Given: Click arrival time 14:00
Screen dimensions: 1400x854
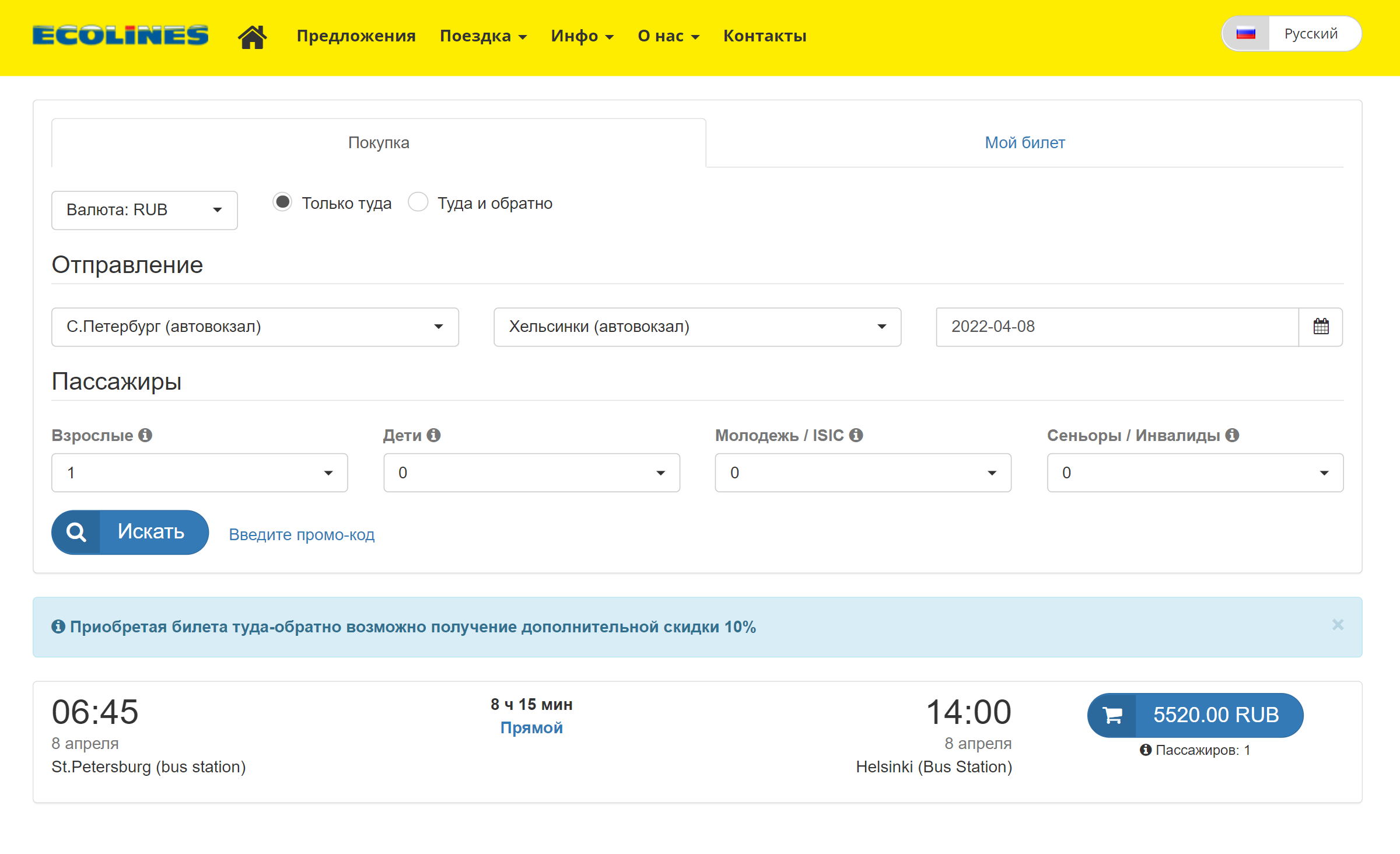Looking at the screenshot, I should click(968, 712).
